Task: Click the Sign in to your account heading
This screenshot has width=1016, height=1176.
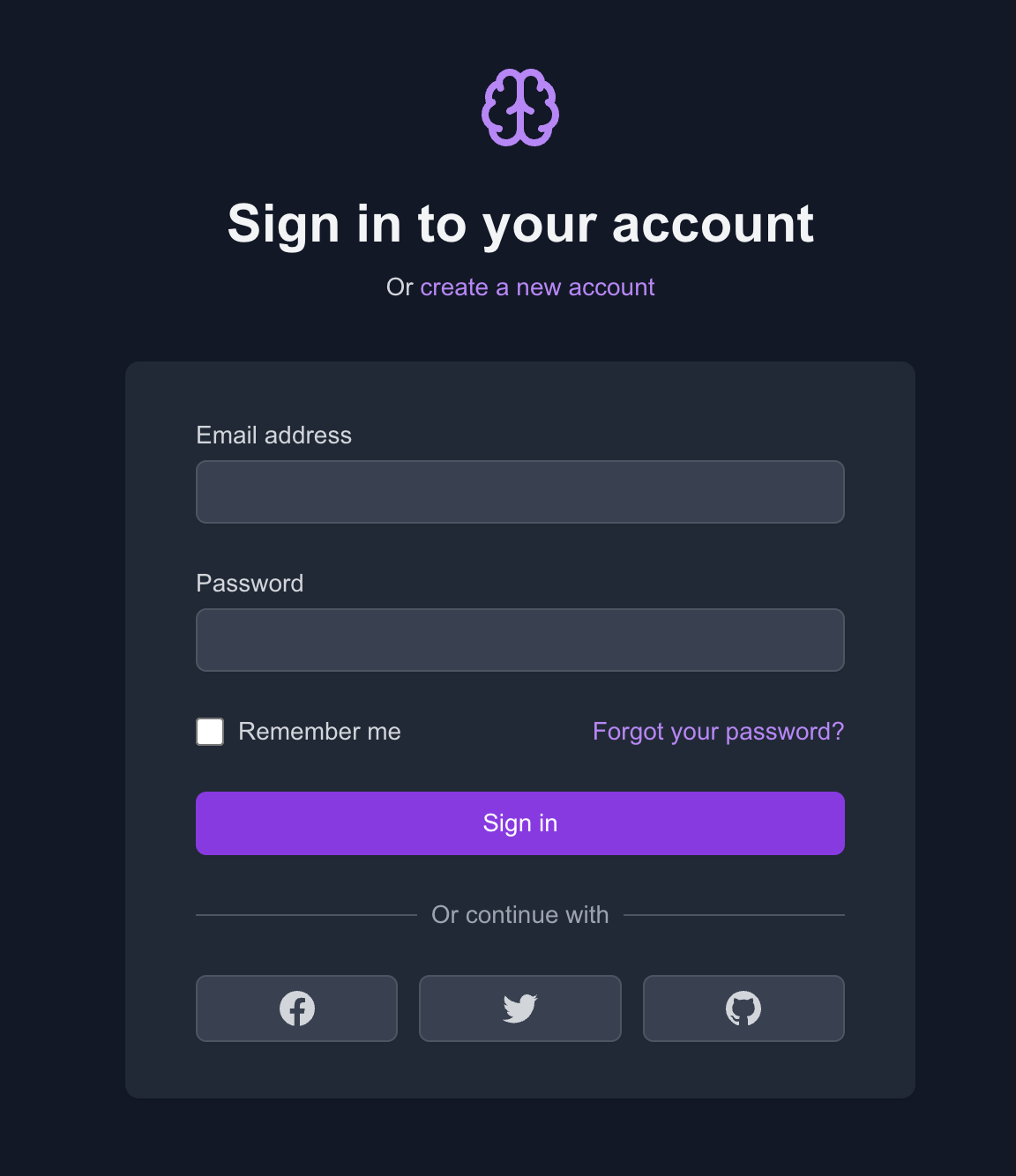Action: tap(520, 224)
